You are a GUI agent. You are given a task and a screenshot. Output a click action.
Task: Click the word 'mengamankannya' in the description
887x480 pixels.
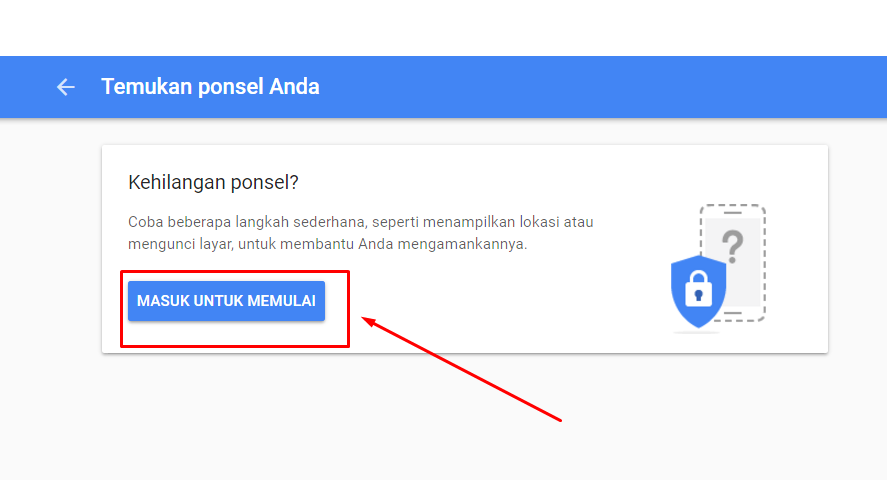pos(461,244)
